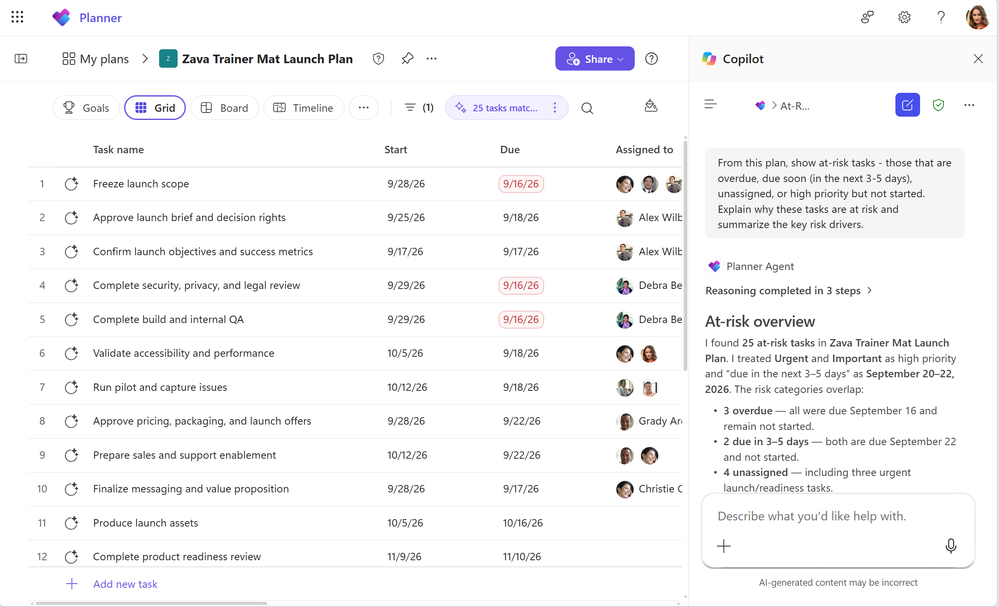Open the icon right of the search magnifier
999x607 pixels.
pyautogui.click(x=650, y=106)
